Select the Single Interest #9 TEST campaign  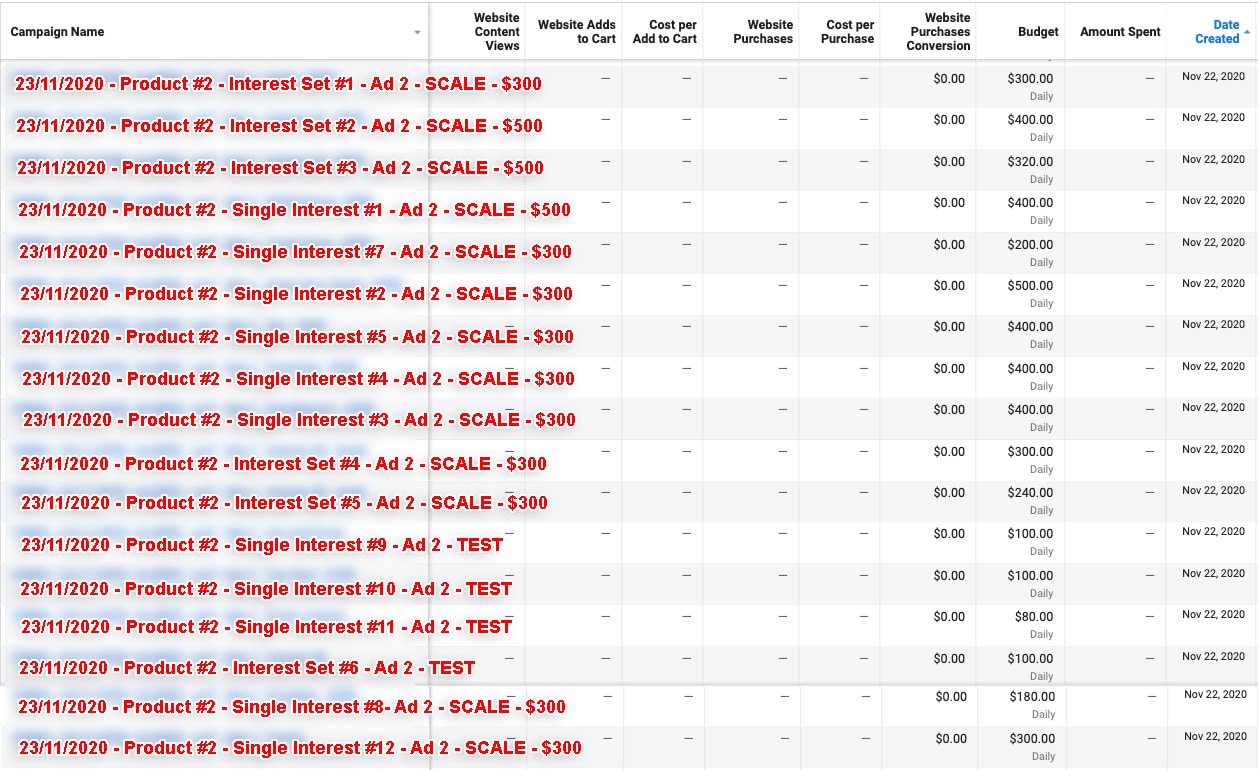[x=262, y=545]
